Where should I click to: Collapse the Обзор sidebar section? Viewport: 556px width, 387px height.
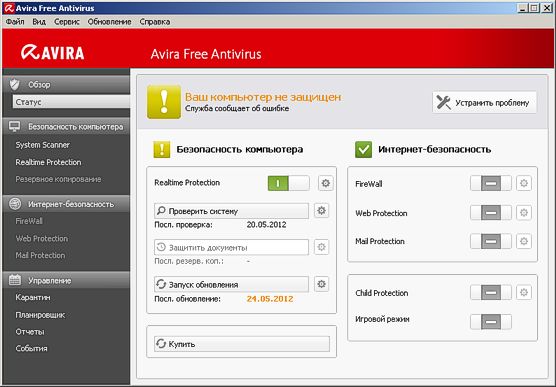click(x=66, y=84)
